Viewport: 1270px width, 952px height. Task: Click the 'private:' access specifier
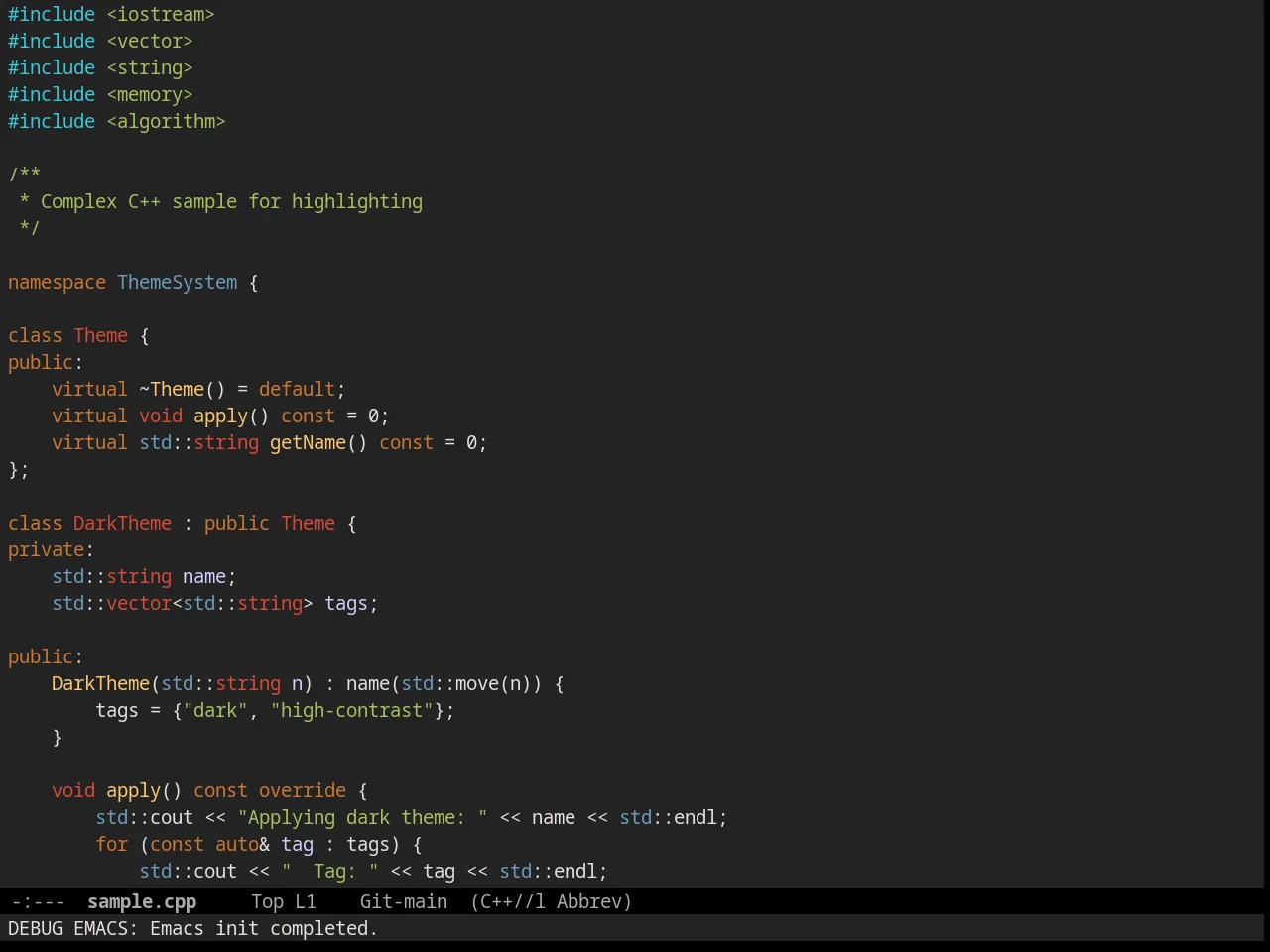(x=52, y=549)
